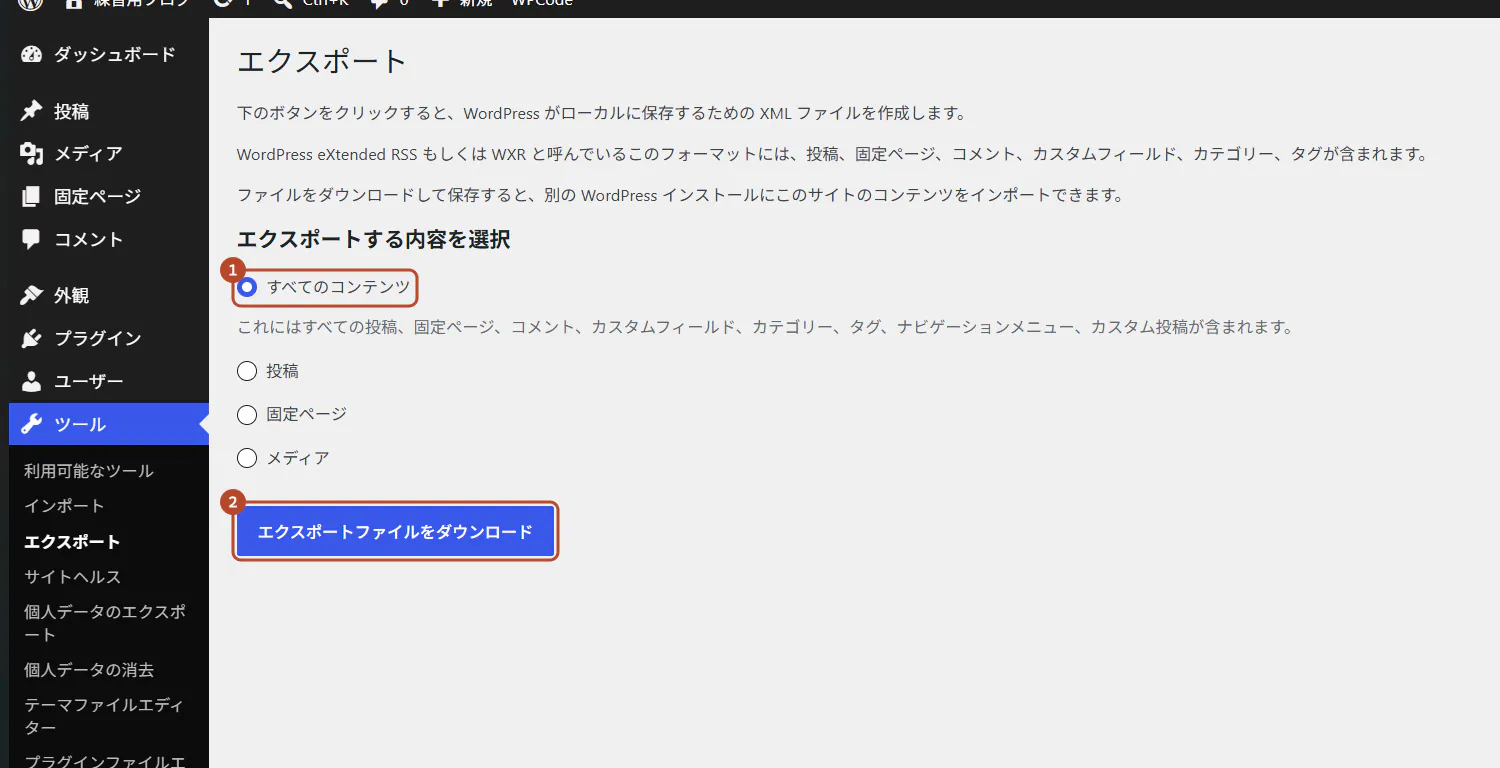The width and height of the screenshot is (1500, 768).
Task: Open the テーマファイルエディター submenu link
Action: click(104, 716)
